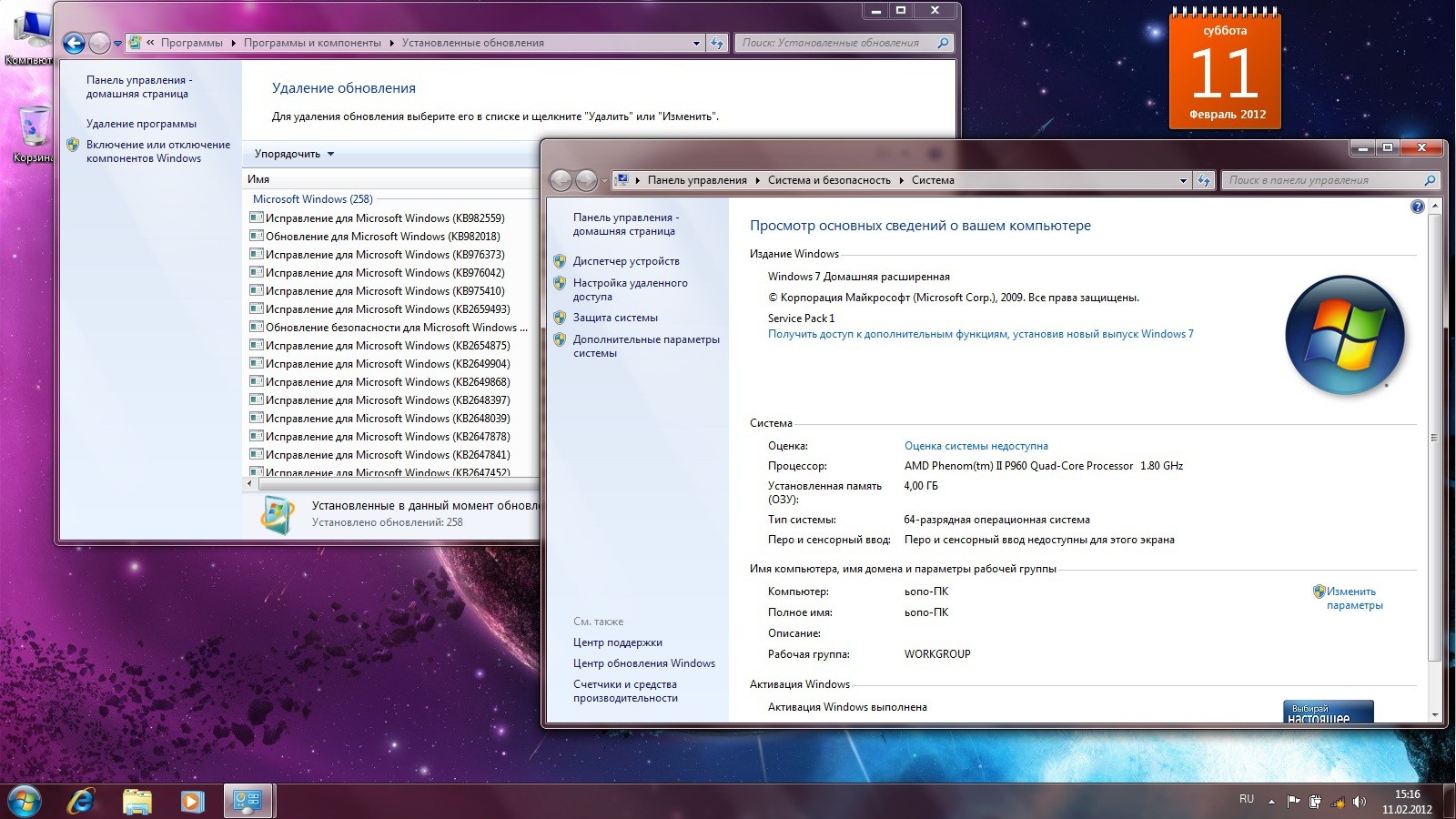The width and height of the screenshot is (1456, 819).
Task: Click the scroll-down arrow in System window
Action: click(1435, 715)
